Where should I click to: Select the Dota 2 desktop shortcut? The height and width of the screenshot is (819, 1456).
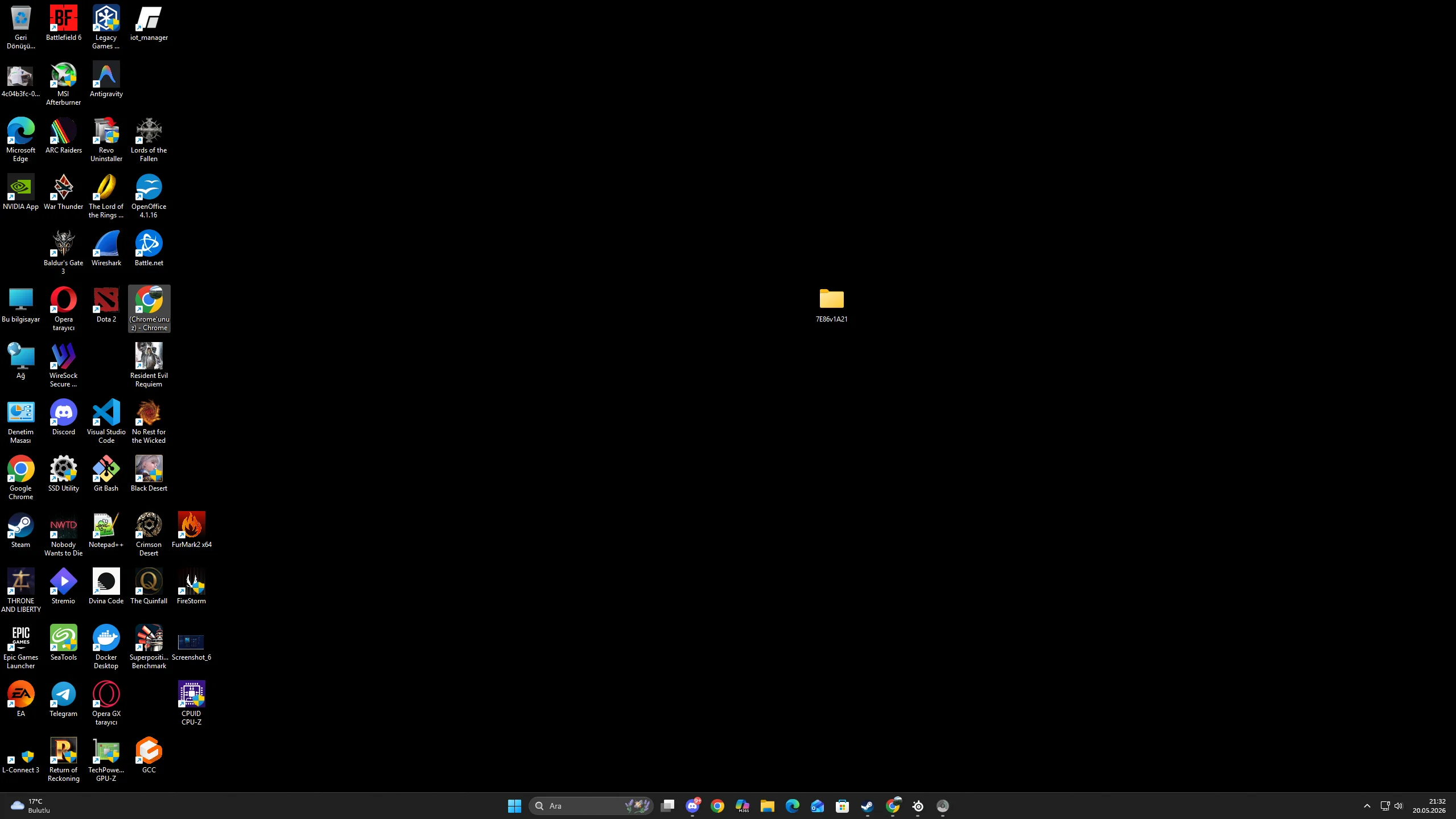(106, 305)
